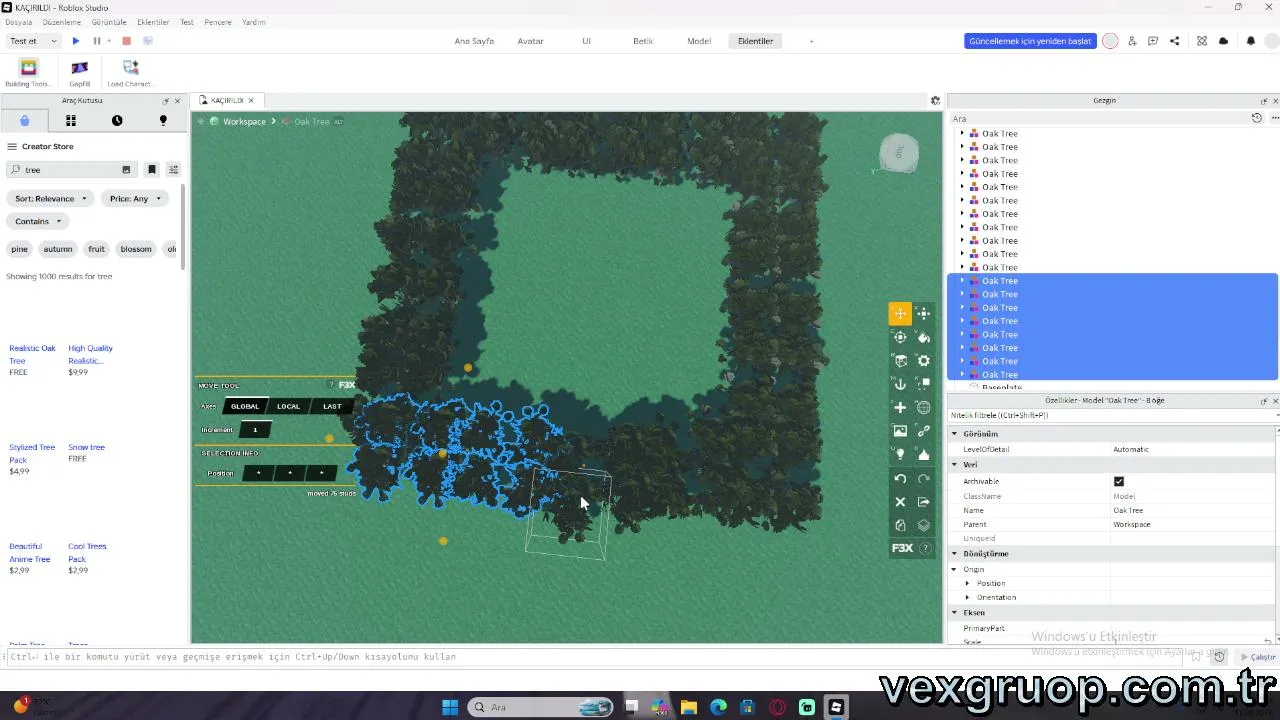This screenshot has width=1280, height=720.
Task: Open the F3X Surface tool
Action: click(900, 361)
